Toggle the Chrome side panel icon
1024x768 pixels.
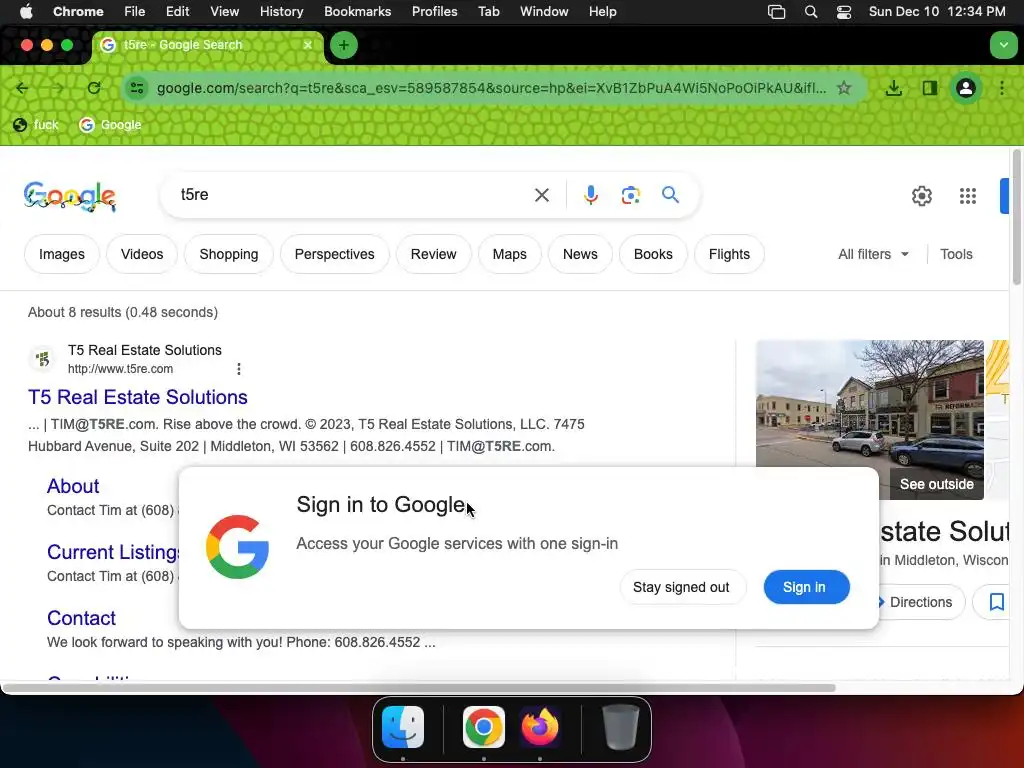(x=929, y=88)
